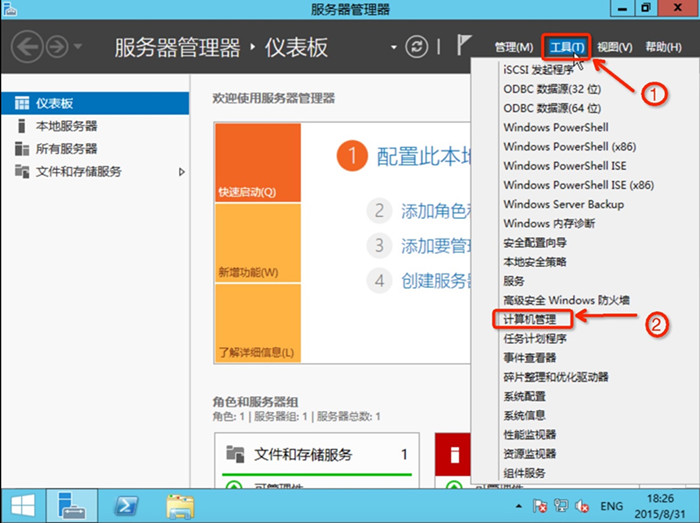Expand dropdown arrow beside refresh icon
Image resolution: width=700 pixels, height=523 pixels.
[x=393, y=47]
